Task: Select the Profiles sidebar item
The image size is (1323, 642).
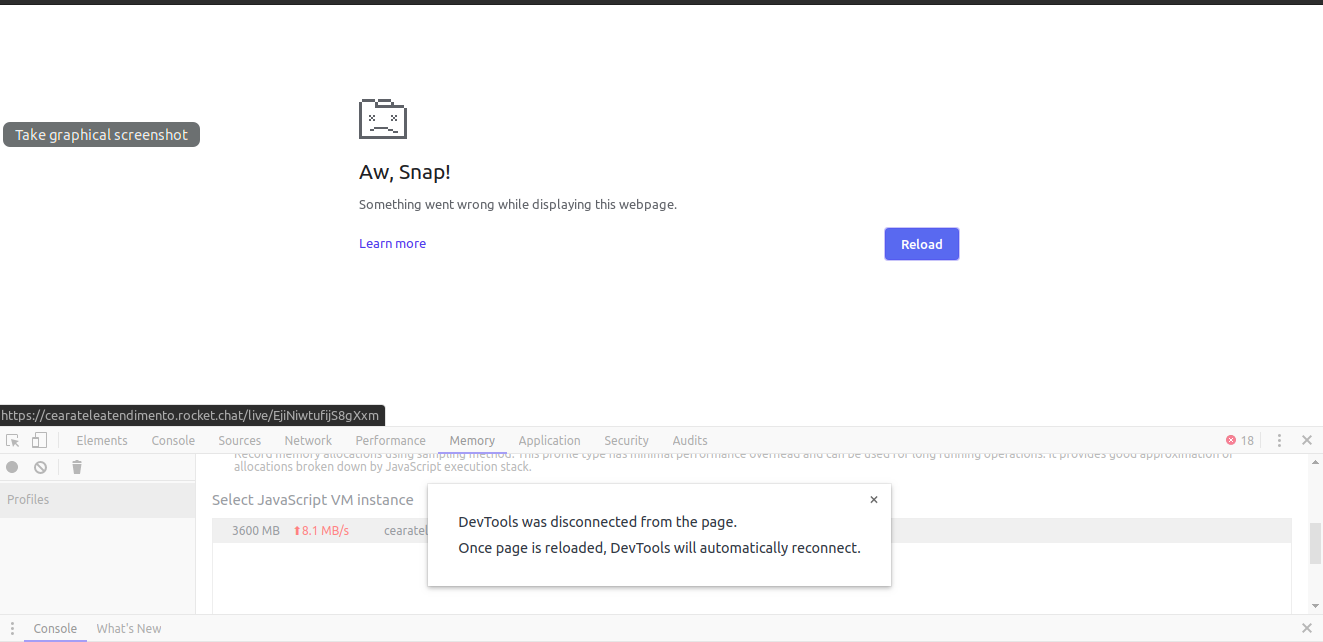Action: (x=98, y=500)
